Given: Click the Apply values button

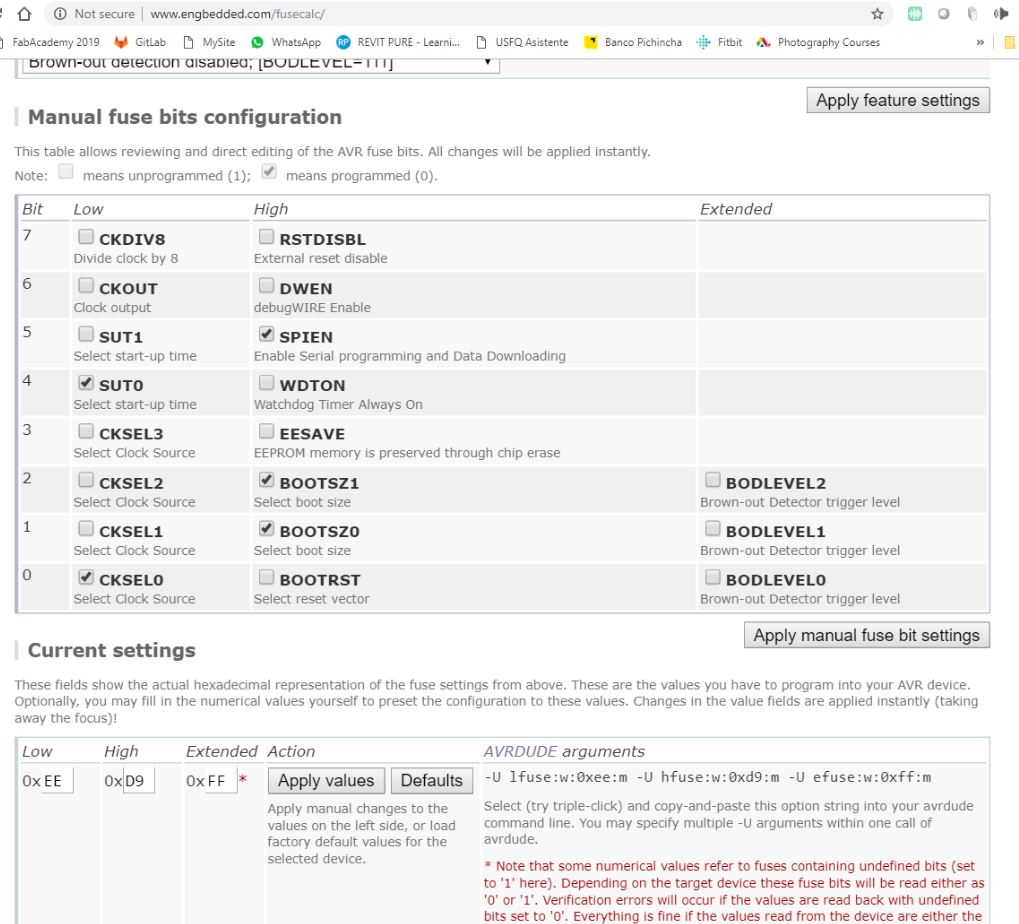Looking at the screenshot, I should [326, 780].
